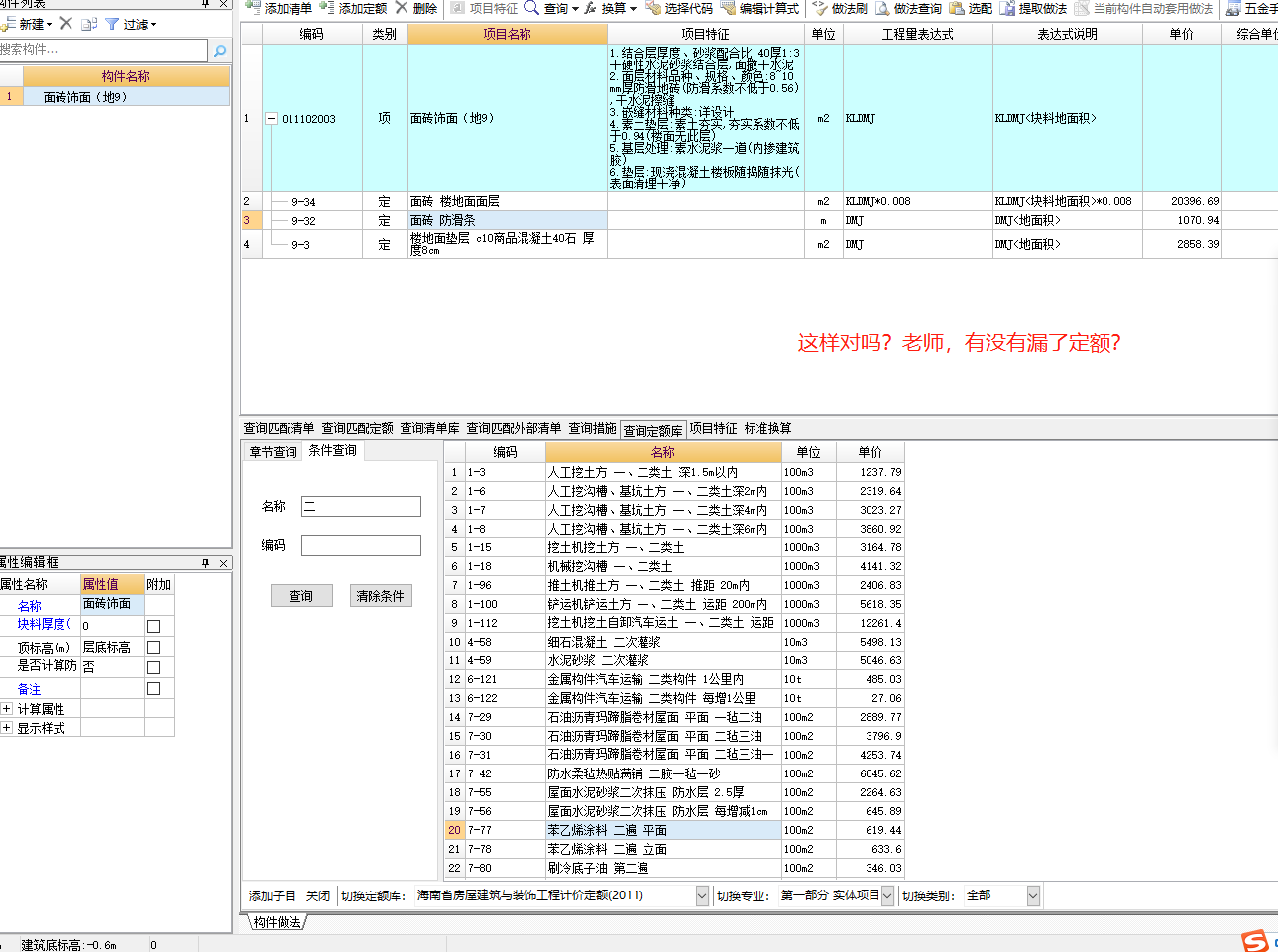This screenshot has width=1278, height=952.
Task: Select library row 1-3 人工挖土方
Action: coord(675,472)
